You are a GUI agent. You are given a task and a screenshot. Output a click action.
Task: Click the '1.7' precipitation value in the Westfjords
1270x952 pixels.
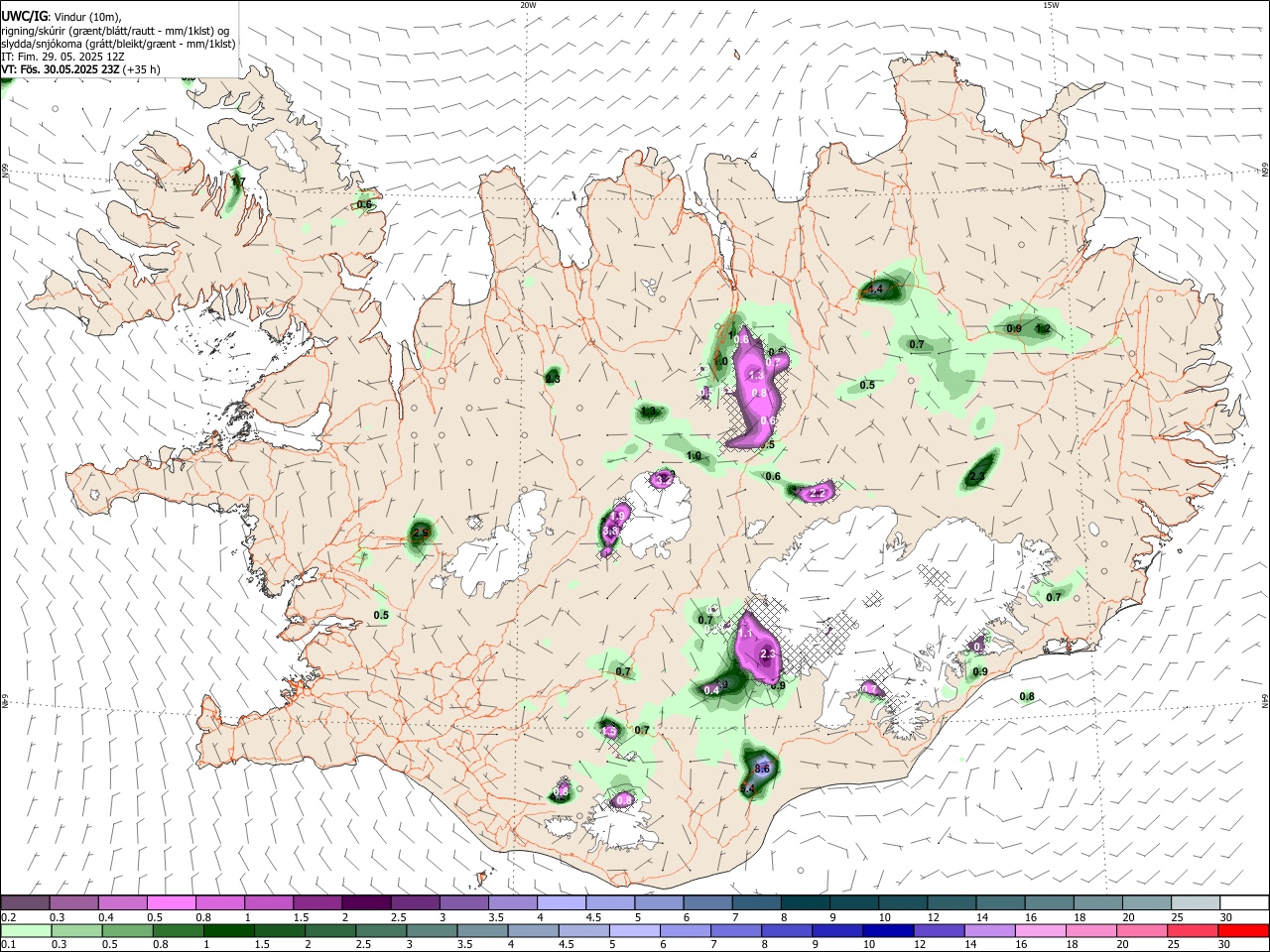[x=237, y=181]
